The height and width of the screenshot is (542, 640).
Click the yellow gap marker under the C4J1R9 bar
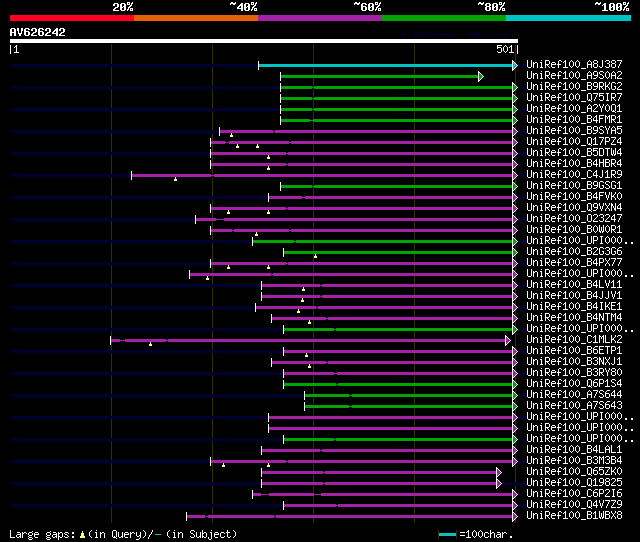click(176, 179)
